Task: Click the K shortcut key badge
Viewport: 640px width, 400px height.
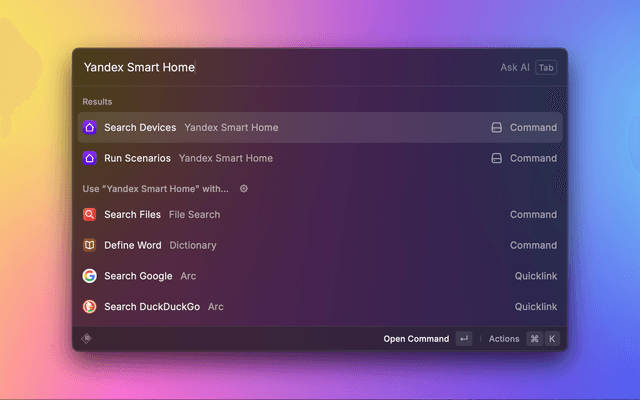Action: [x=551, y=339]
